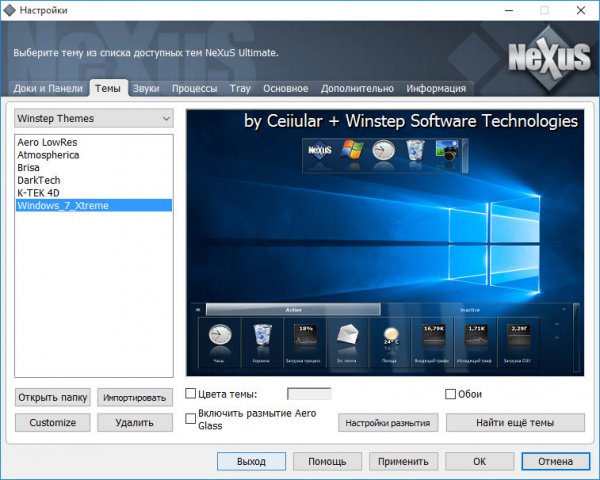Click the 1,71K traffic meter icon
This screenshot has height=480, width=600.
pos(476,336)
